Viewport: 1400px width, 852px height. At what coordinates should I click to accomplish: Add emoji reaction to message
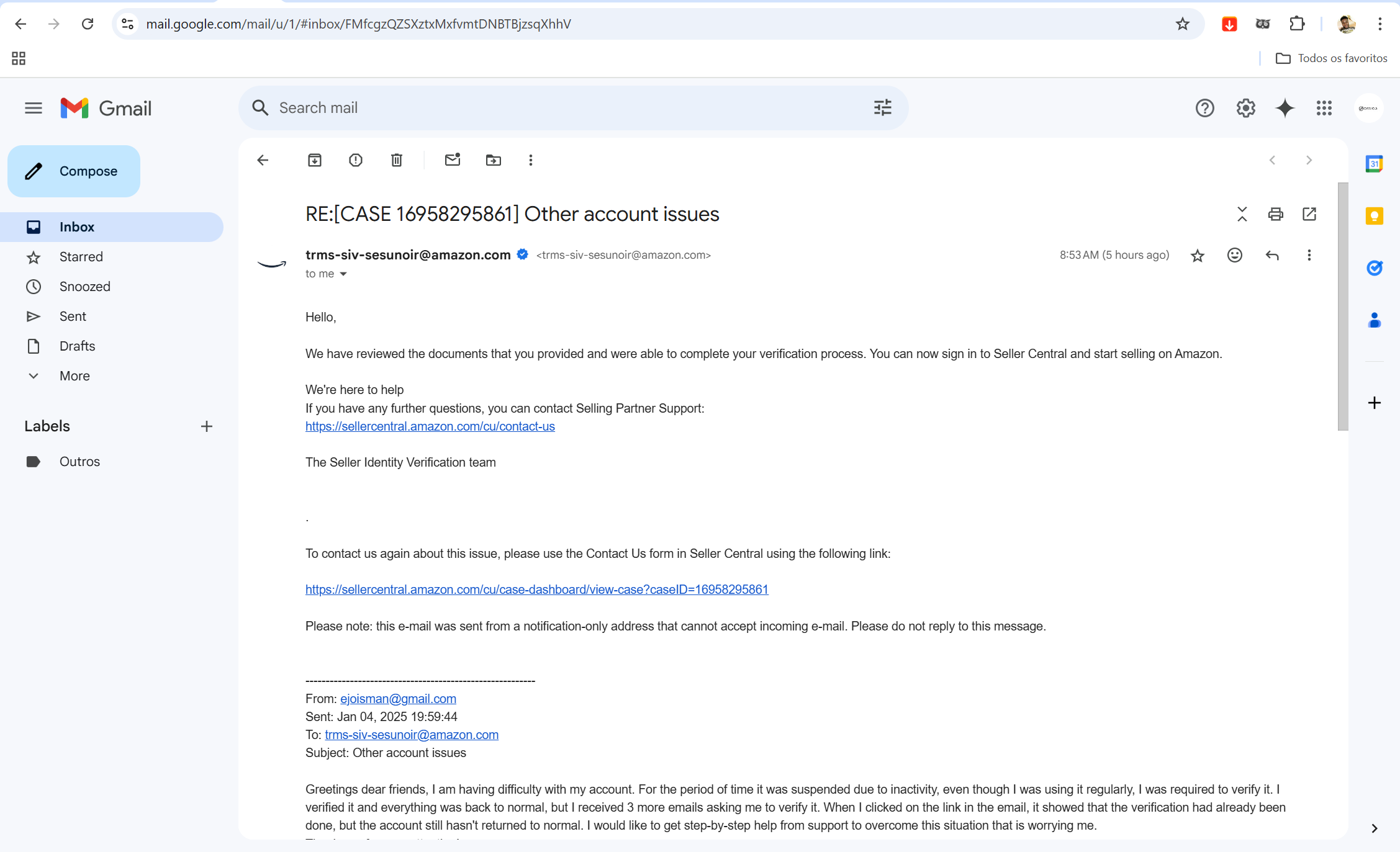[1235, 255]
